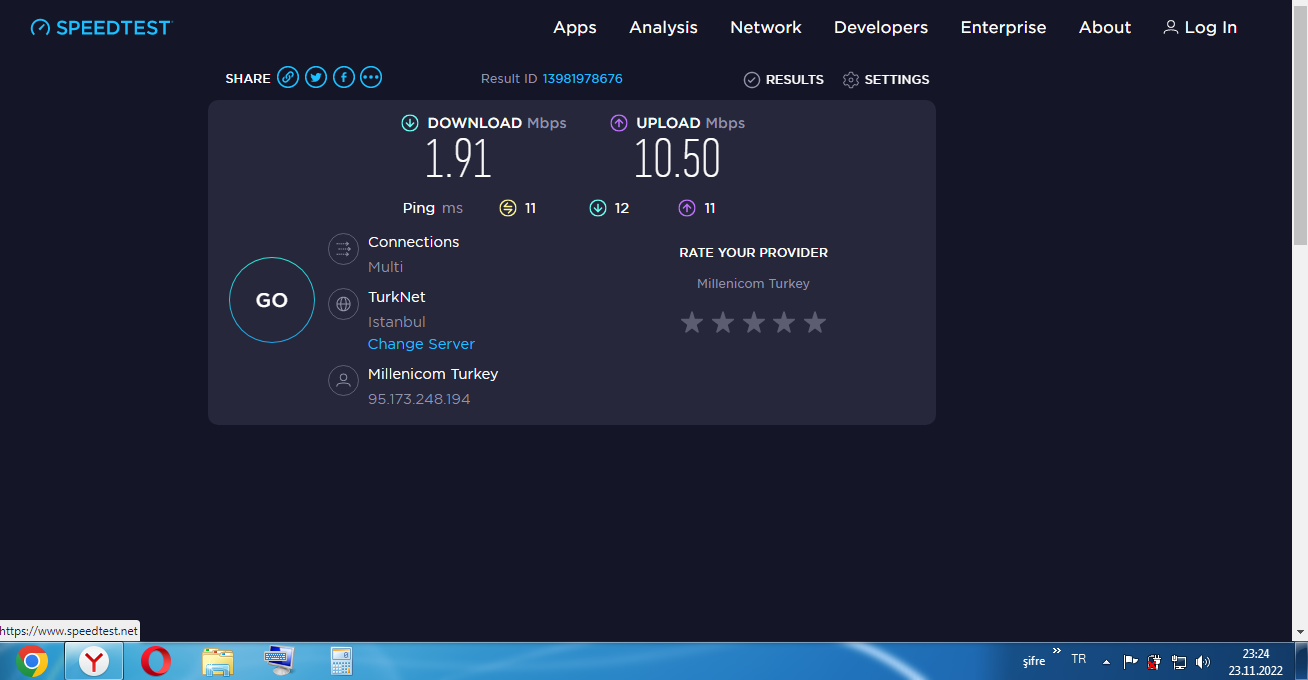Click the Speedtest logo
Screen dimensions: 1308x680
(101, 28)
